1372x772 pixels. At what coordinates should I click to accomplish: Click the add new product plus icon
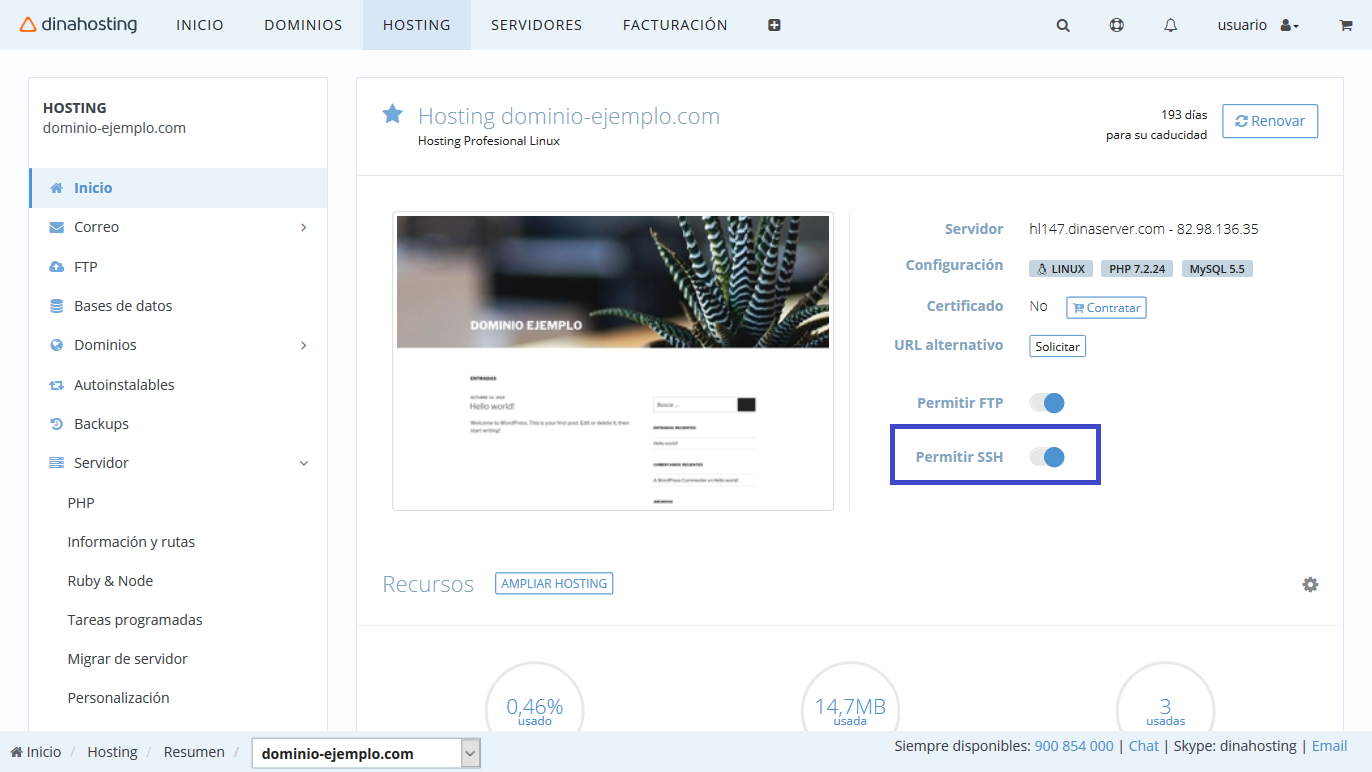coord(774,24)
